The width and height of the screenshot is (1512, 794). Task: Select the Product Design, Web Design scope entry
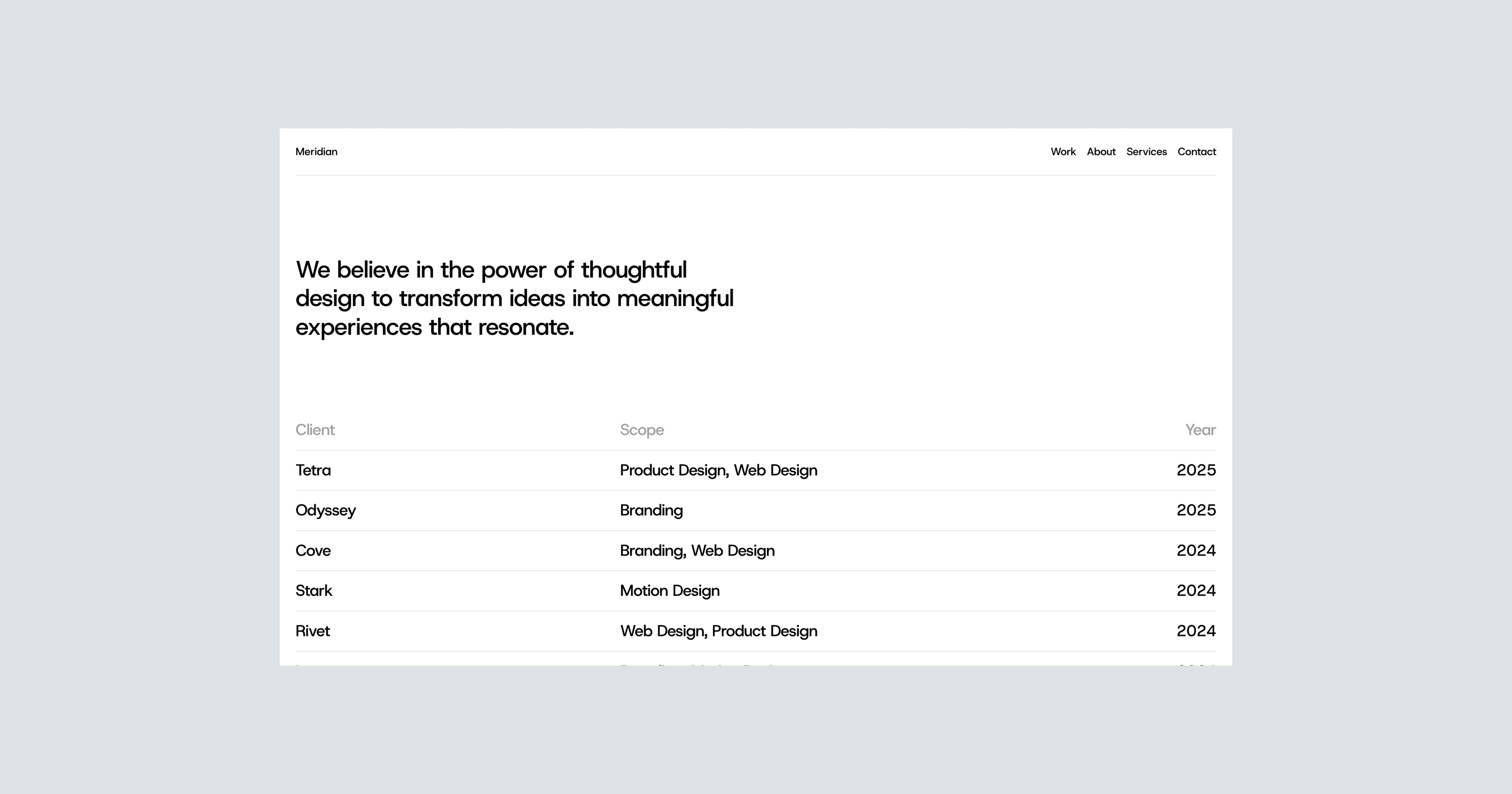click(719, 470)
